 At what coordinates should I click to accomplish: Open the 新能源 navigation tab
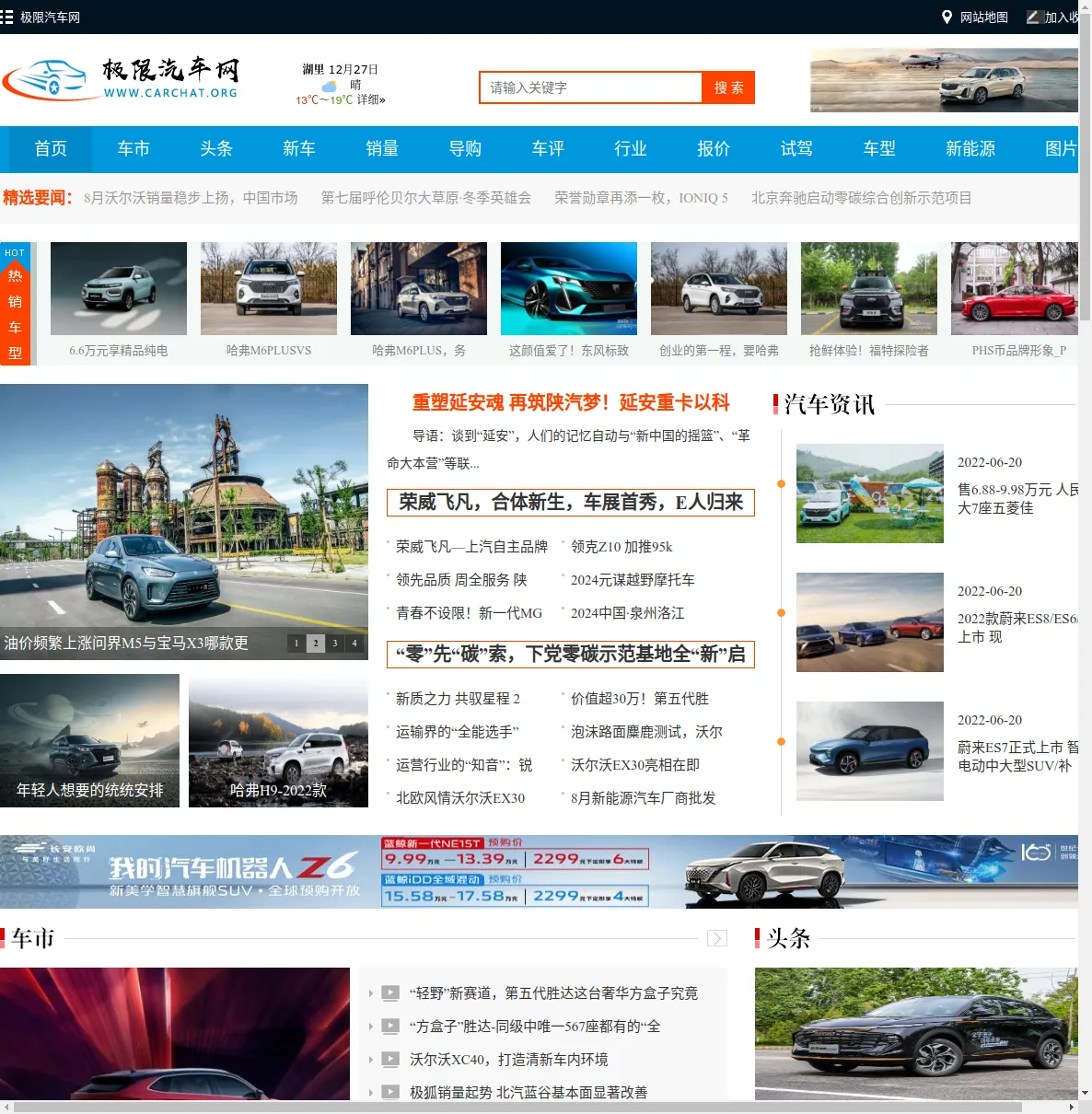click(x=970, y=149)
